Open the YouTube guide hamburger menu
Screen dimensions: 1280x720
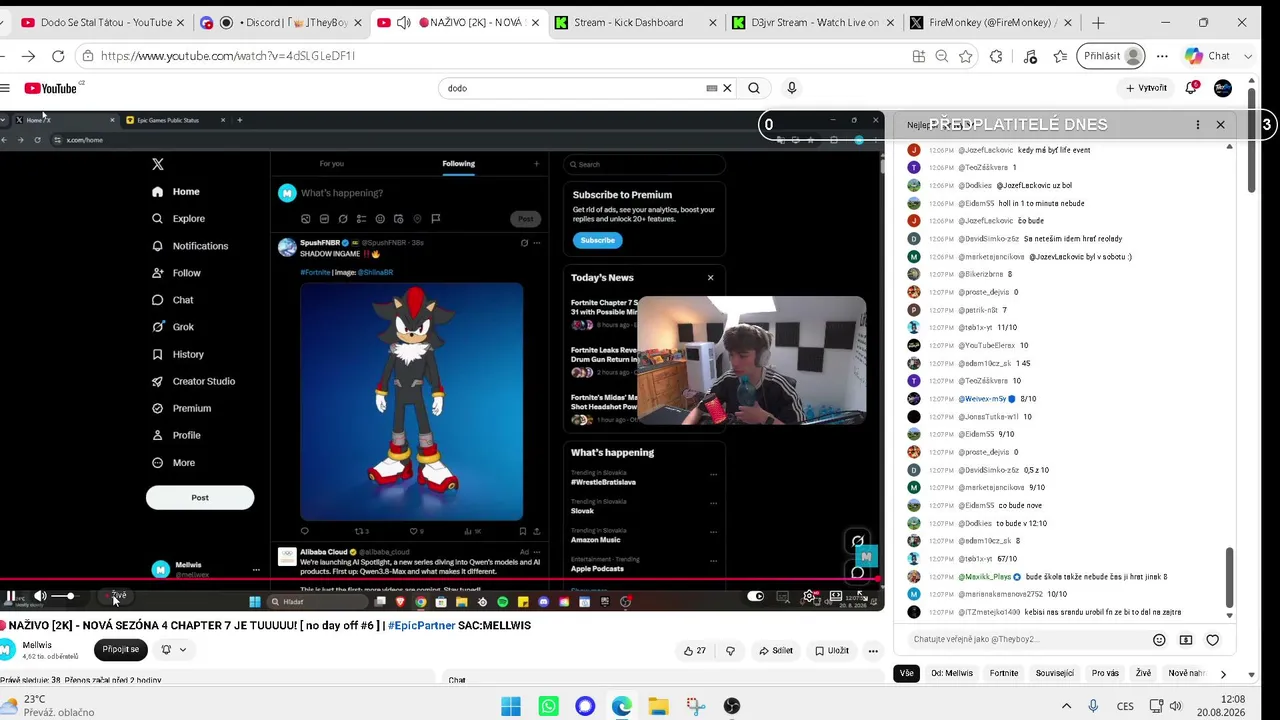tap(5, 88)
